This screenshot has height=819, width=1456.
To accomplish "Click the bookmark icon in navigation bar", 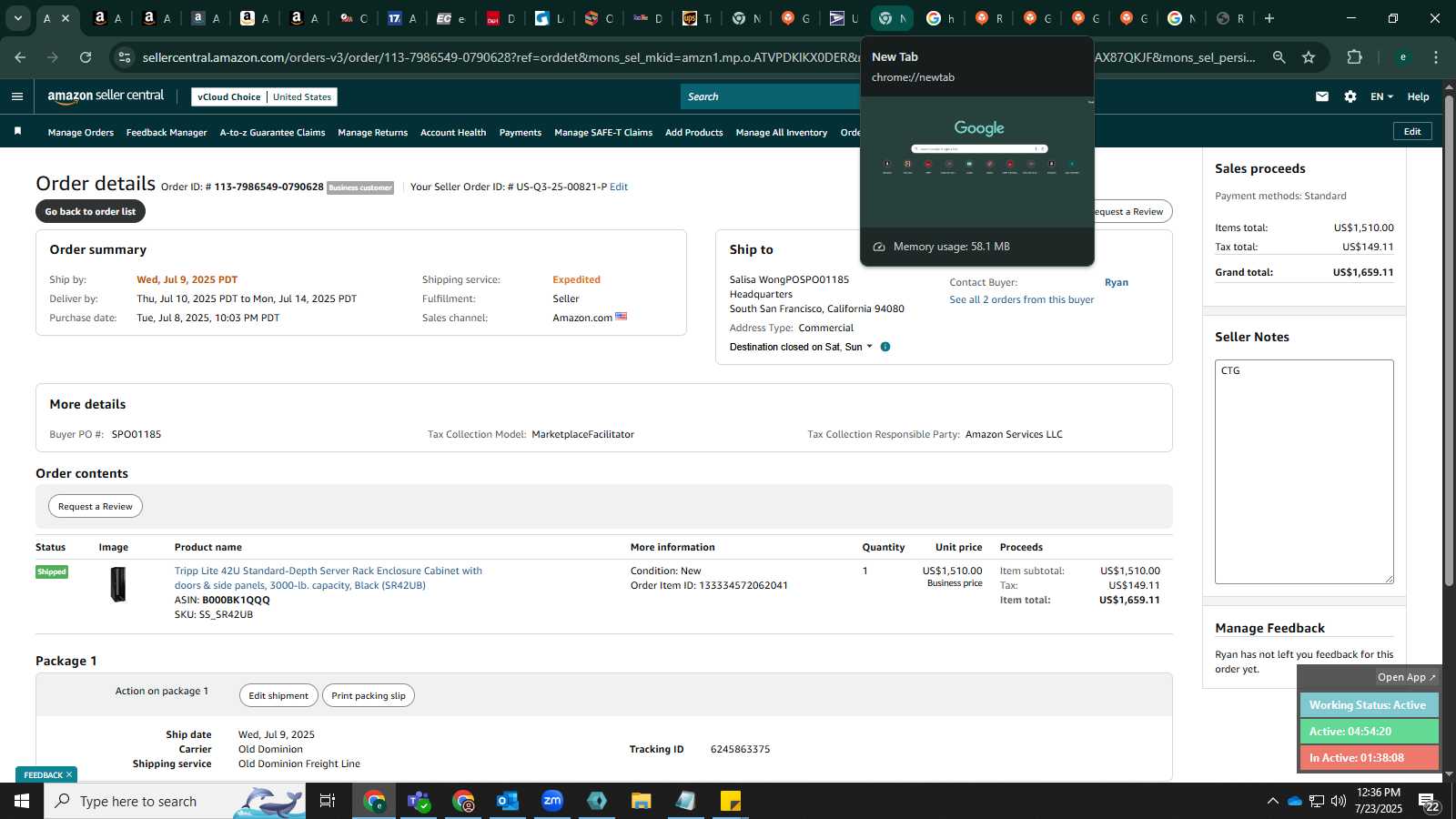I will tap(17, 132).
